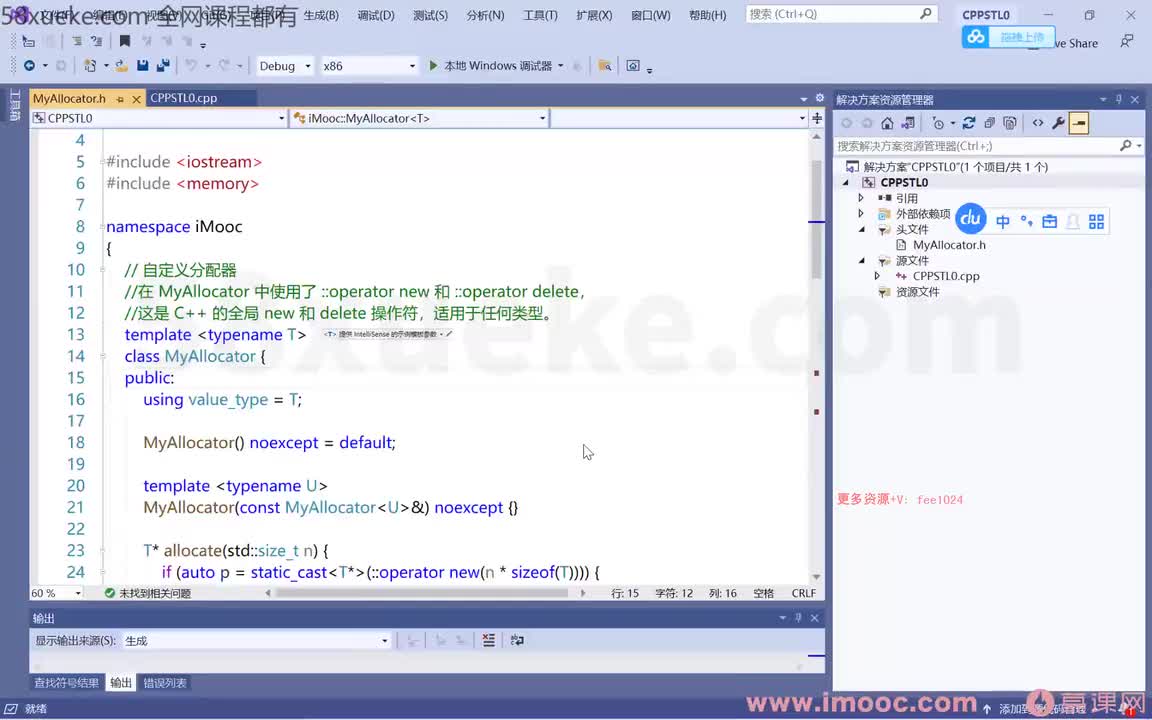1152x720 pixels.
Task: Click the blue cloud upload icon
Action: 976,36
